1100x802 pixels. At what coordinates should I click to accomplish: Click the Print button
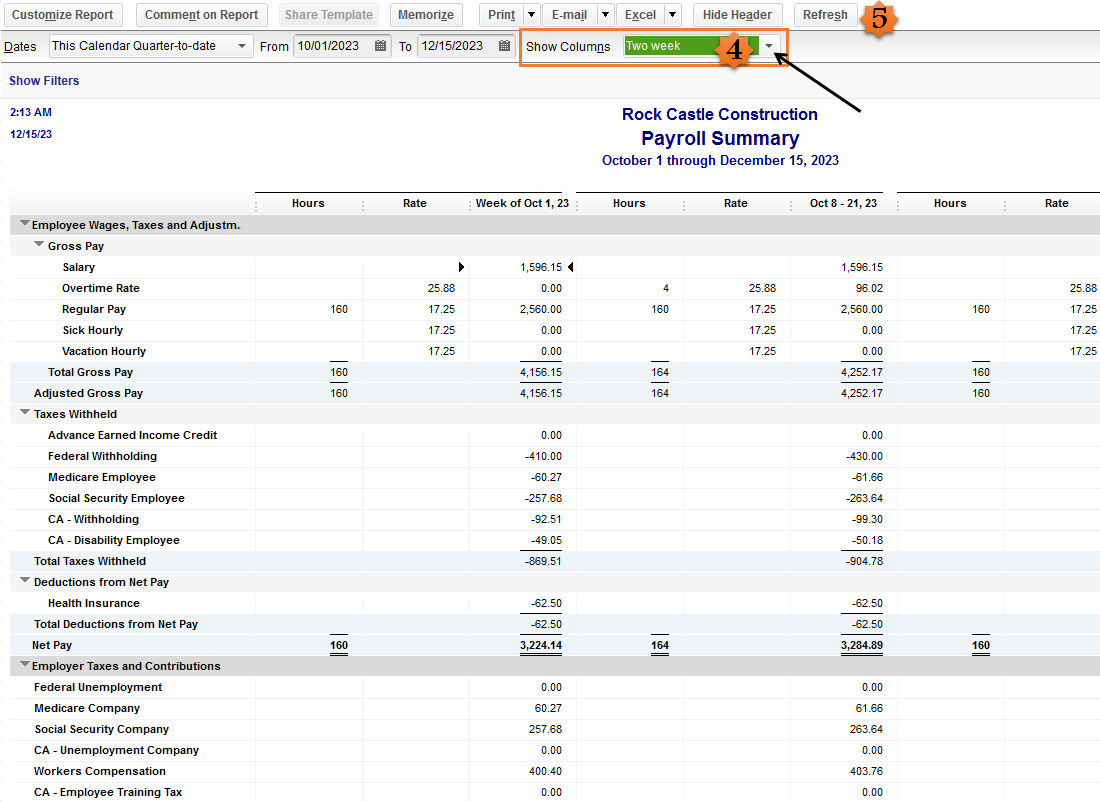(502, 15)
